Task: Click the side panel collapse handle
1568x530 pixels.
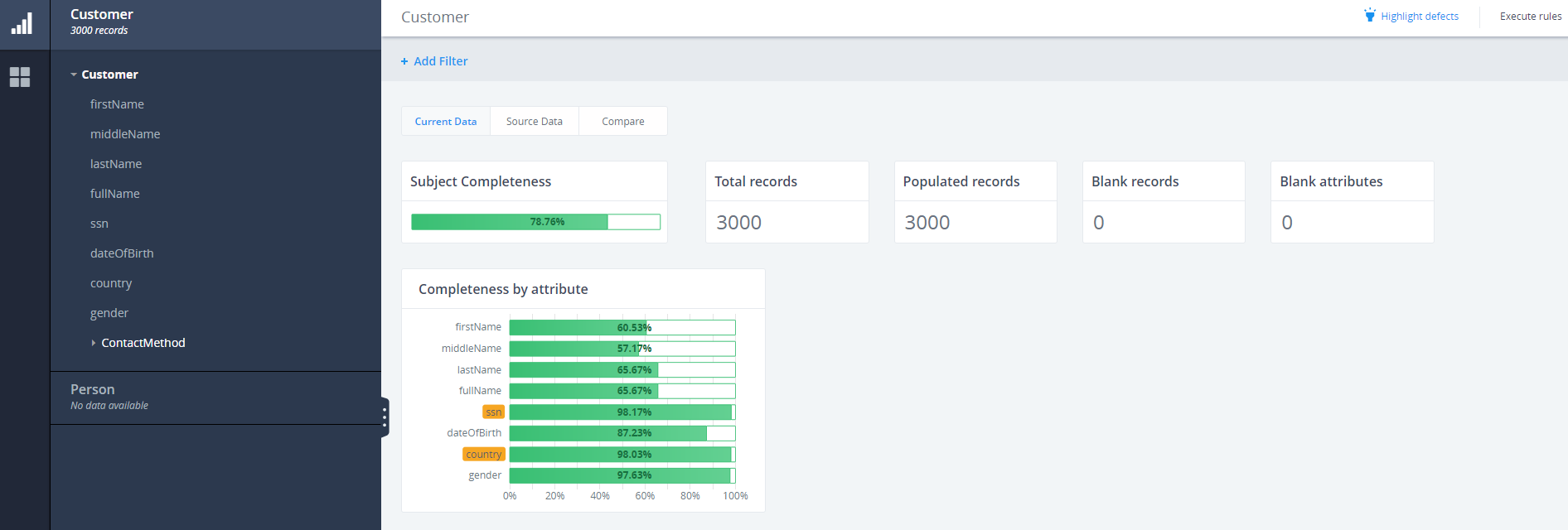Action: pyautogui.click(x=385, y=417)
